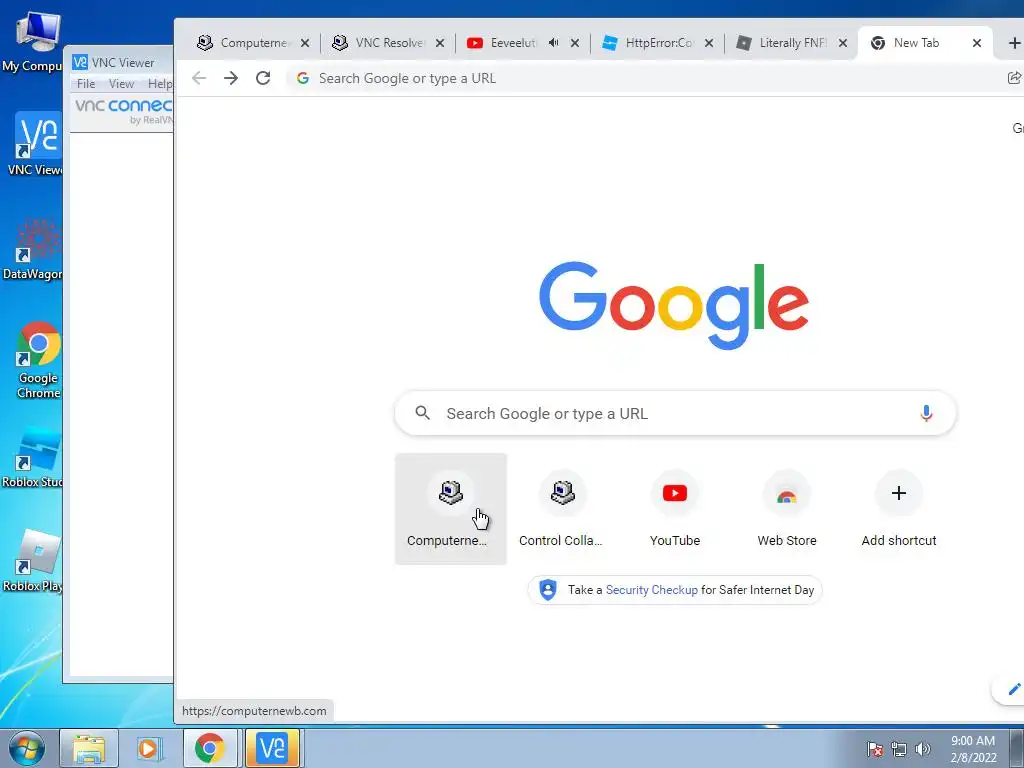Click the magnifier icon in the Google search box

click(x=423, y=413)
